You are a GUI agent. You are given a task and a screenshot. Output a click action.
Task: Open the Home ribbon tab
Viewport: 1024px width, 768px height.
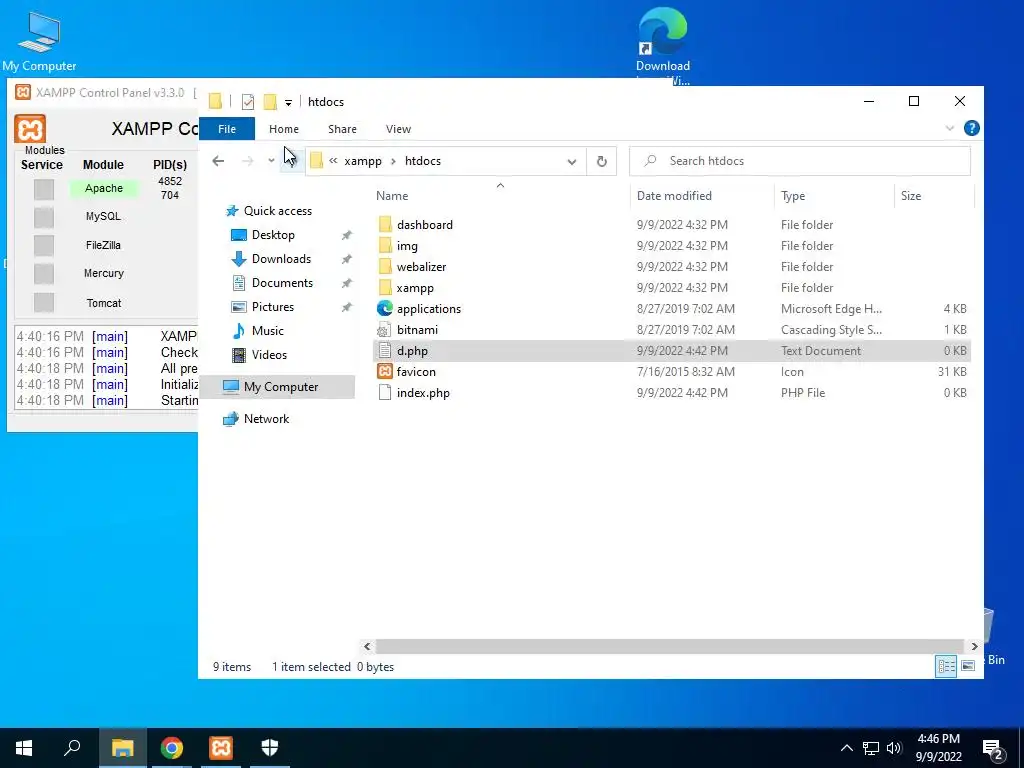pos(283,129)
